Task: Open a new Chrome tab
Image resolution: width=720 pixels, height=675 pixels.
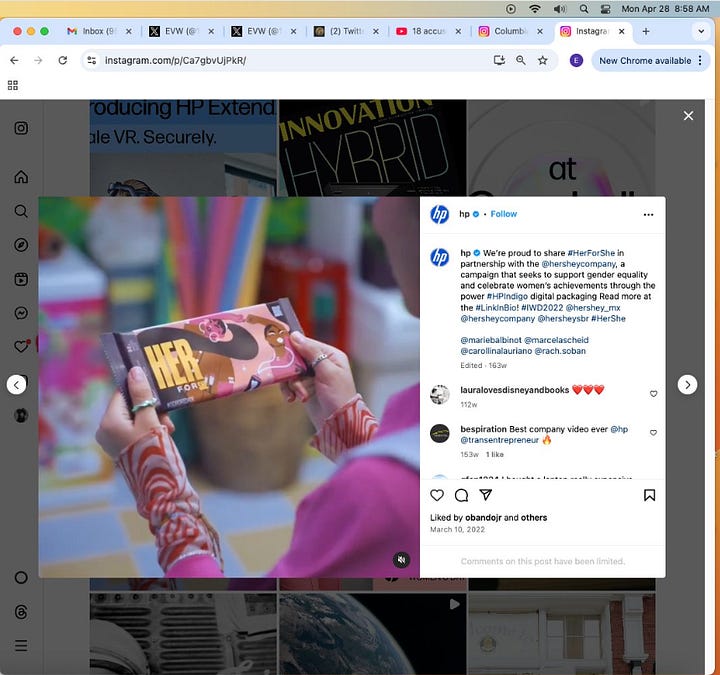Action: point(646,31)
